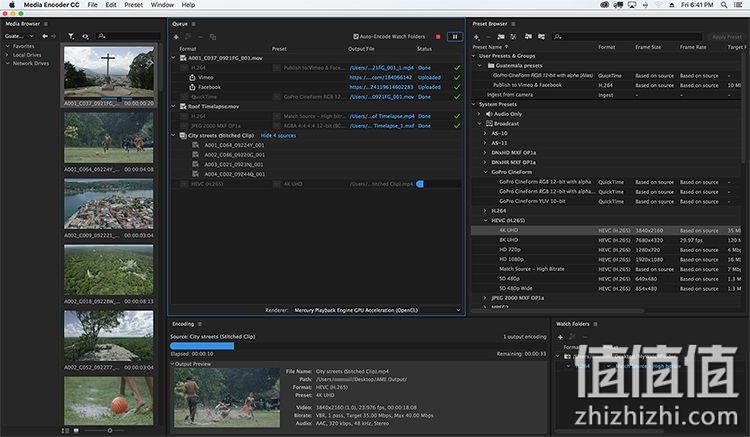Open Guate... folder dropdown in Media Browser
750x437 pixels.
(x=19, y=36)
